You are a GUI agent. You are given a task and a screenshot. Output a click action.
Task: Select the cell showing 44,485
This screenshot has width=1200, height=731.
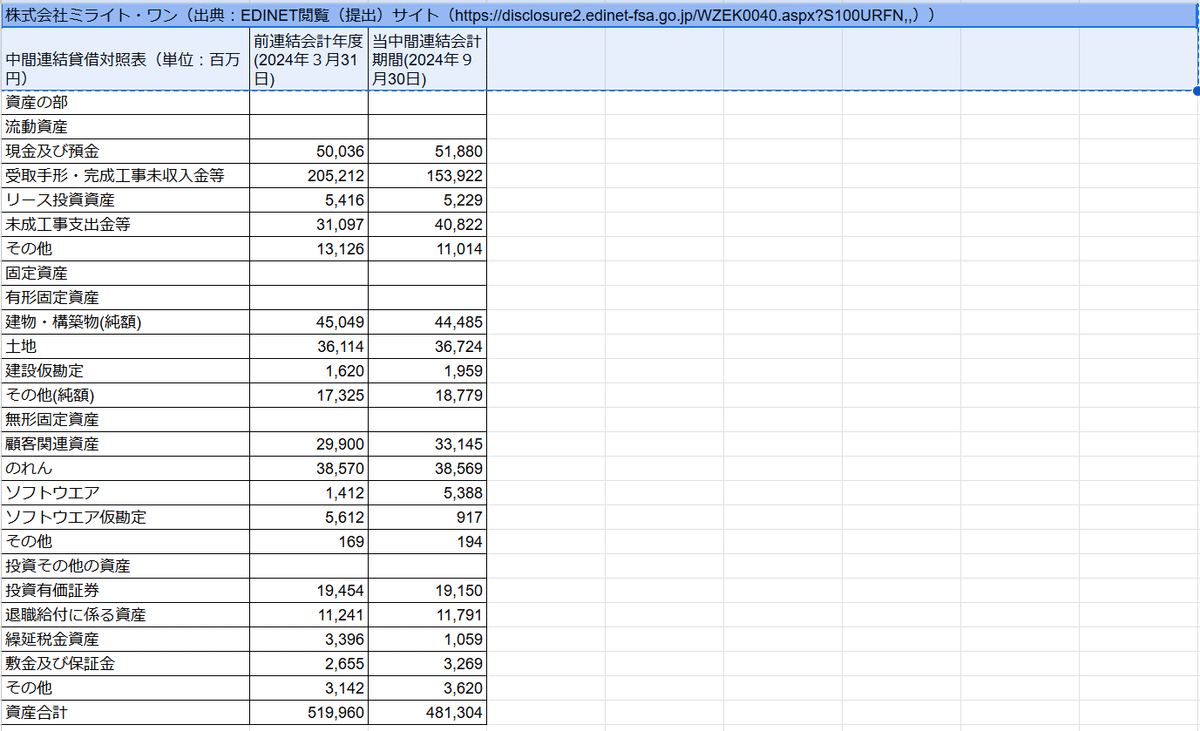click(x=427, y=322)
